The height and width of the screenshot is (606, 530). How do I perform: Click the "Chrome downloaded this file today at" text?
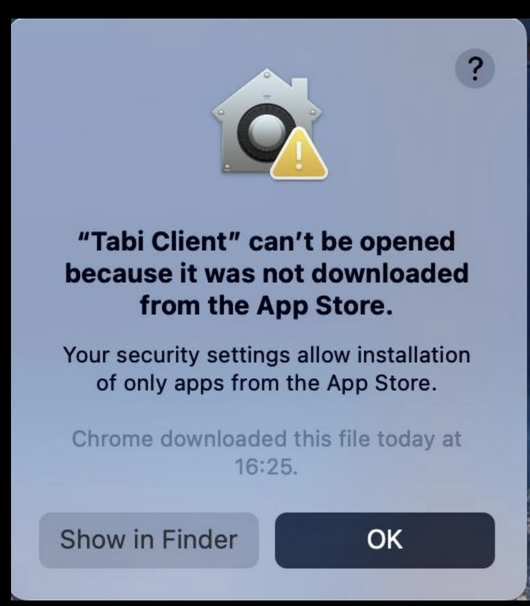(x=267, y=439)
